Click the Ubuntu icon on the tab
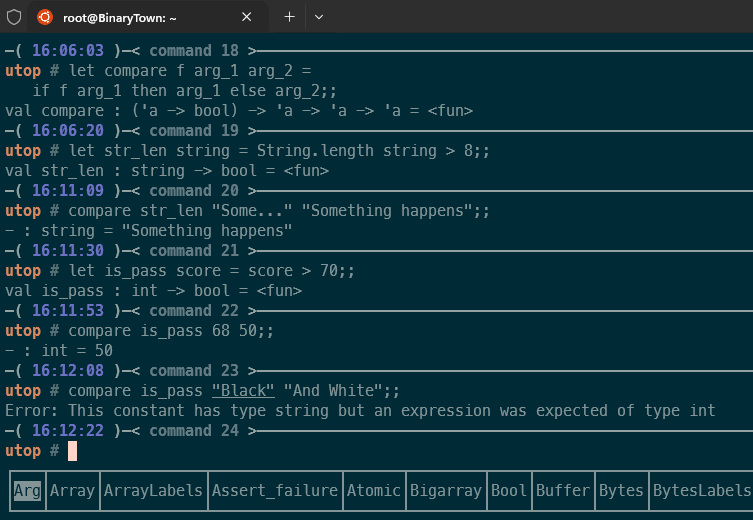The width and height of the screenshot is (753, 520). tap(45, 17)
